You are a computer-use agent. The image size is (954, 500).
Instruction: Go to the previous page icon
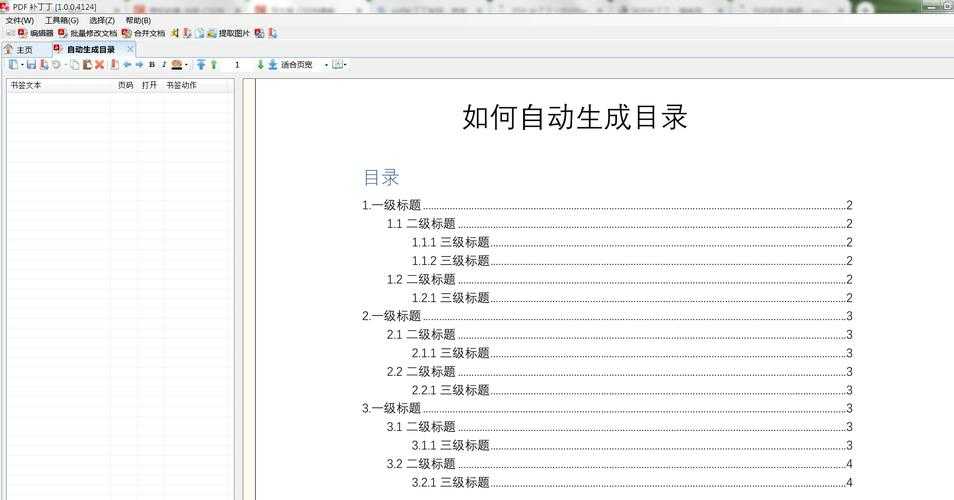tap(214, 64)
